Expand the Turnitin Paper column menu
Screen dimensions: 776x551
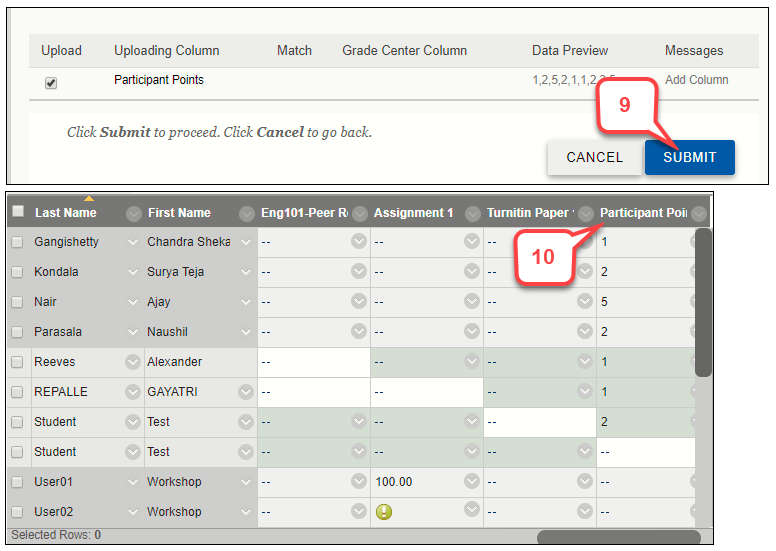coord(585,213)
